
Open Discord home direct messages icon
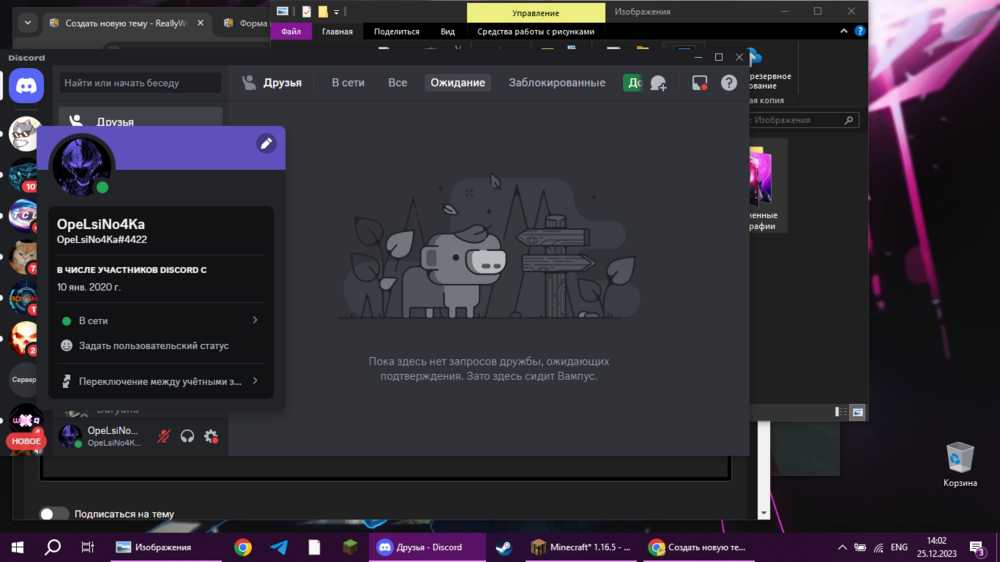(x=26, y=85)
